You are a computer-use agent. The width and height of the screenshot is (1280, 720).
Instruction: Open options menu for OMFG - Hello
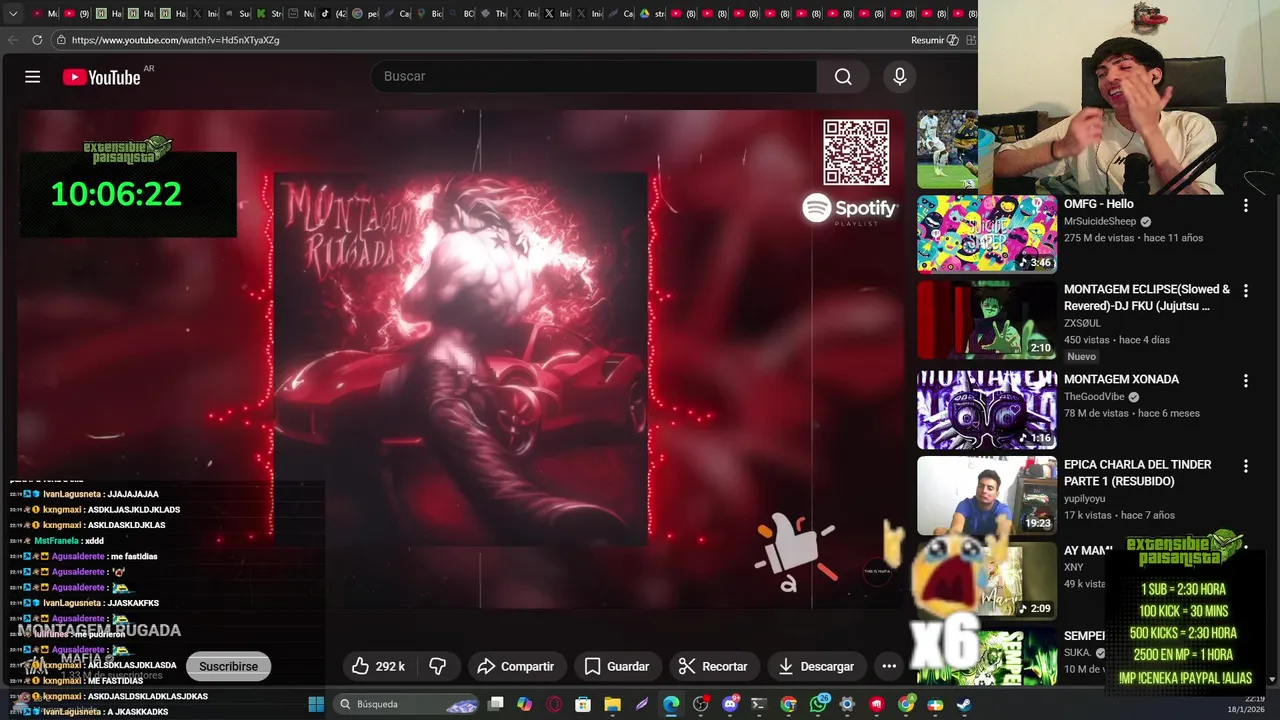point(1245,205)
